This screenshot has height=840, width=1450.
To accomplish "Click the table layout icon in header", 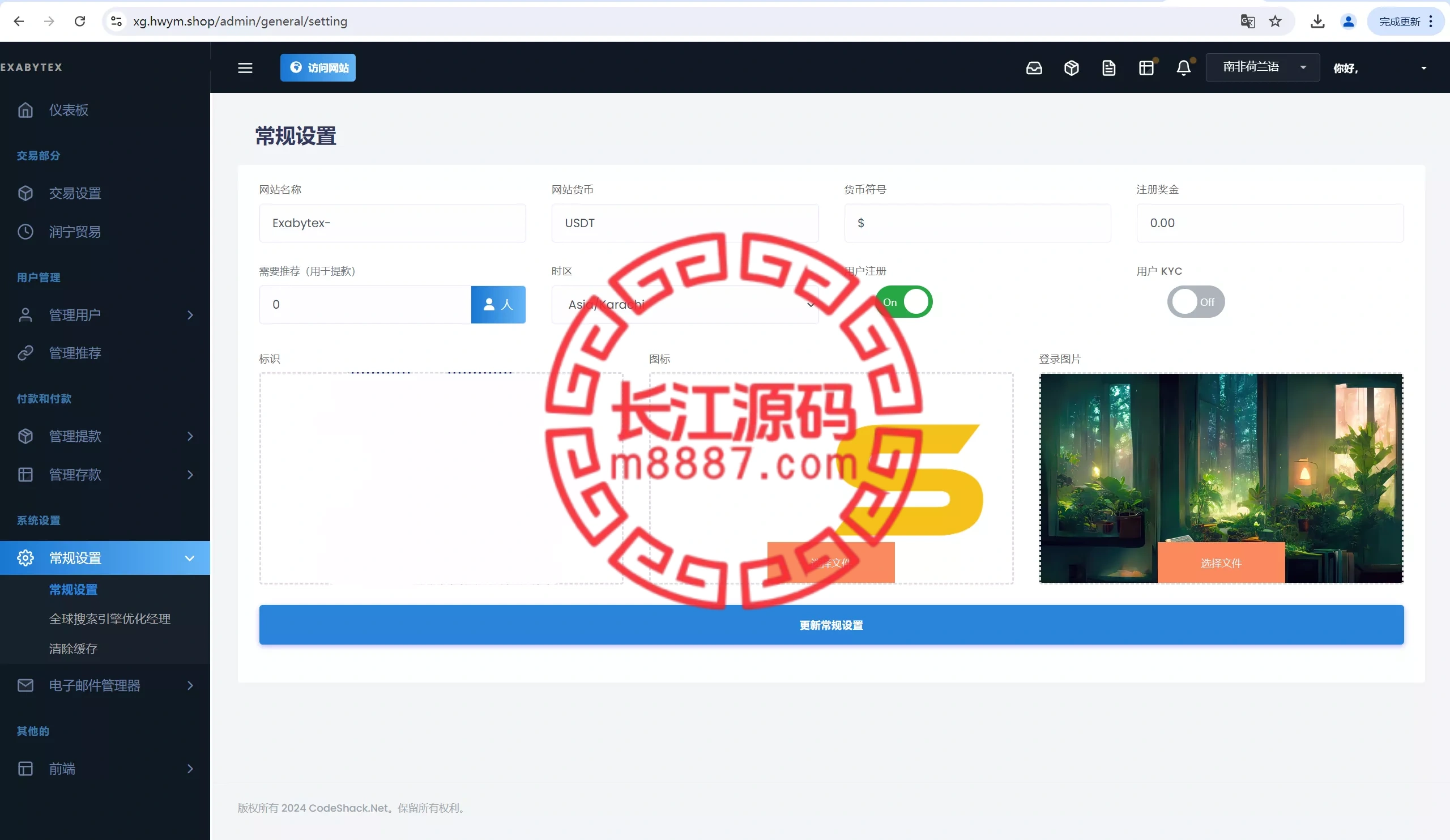I will (x=1146, y=68).
